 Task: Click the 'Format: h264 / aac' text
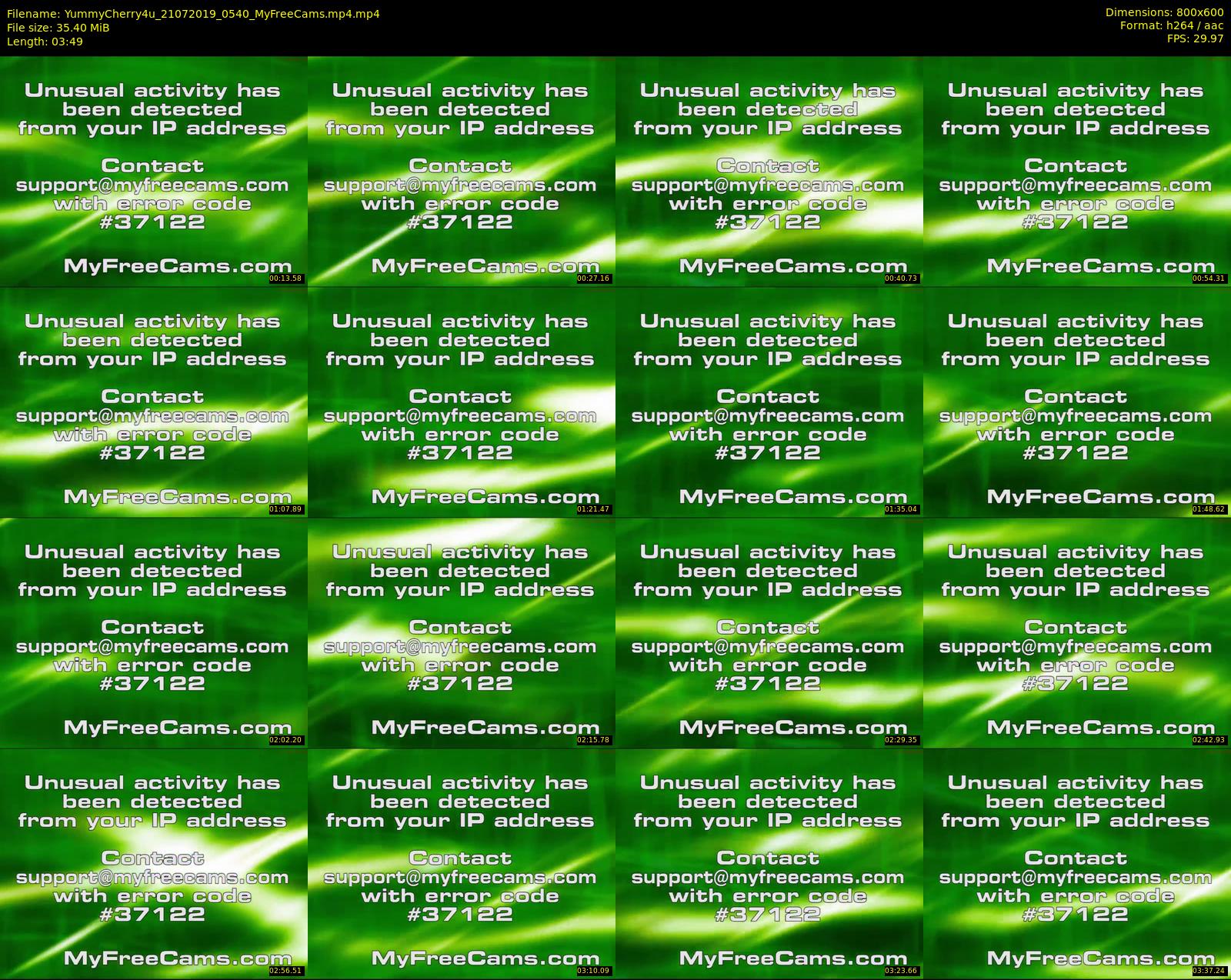pyautogui.click(x=1172, y=25)
